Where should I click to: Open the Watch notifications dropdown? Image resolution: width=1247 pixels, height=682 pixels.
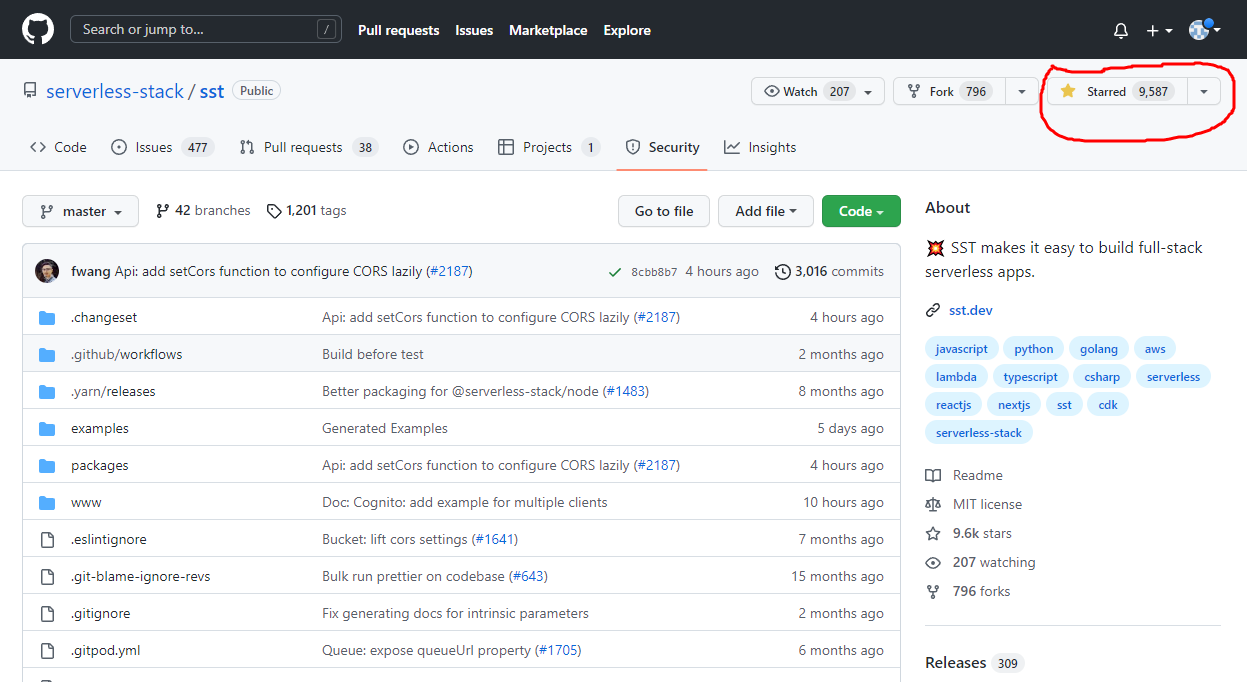coord(818,91)
